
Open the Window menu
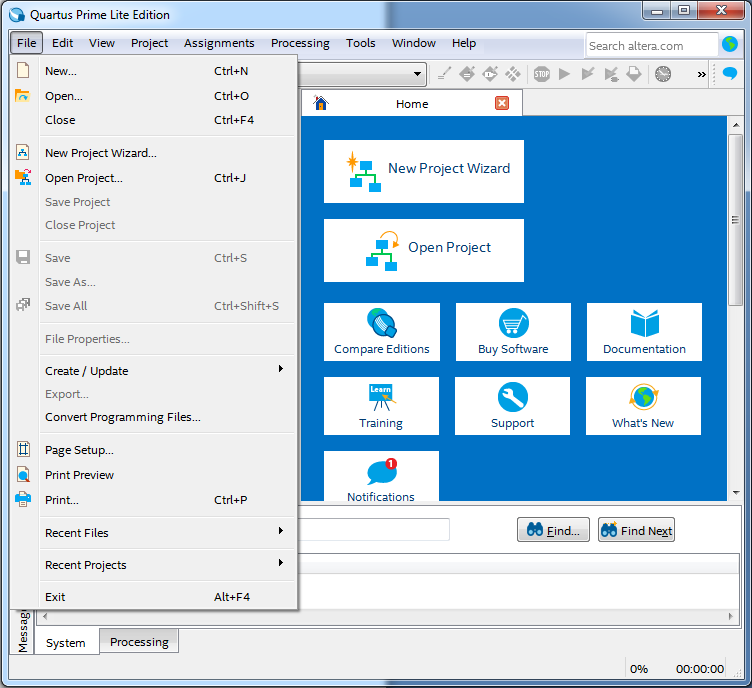(x=413, y=43)
